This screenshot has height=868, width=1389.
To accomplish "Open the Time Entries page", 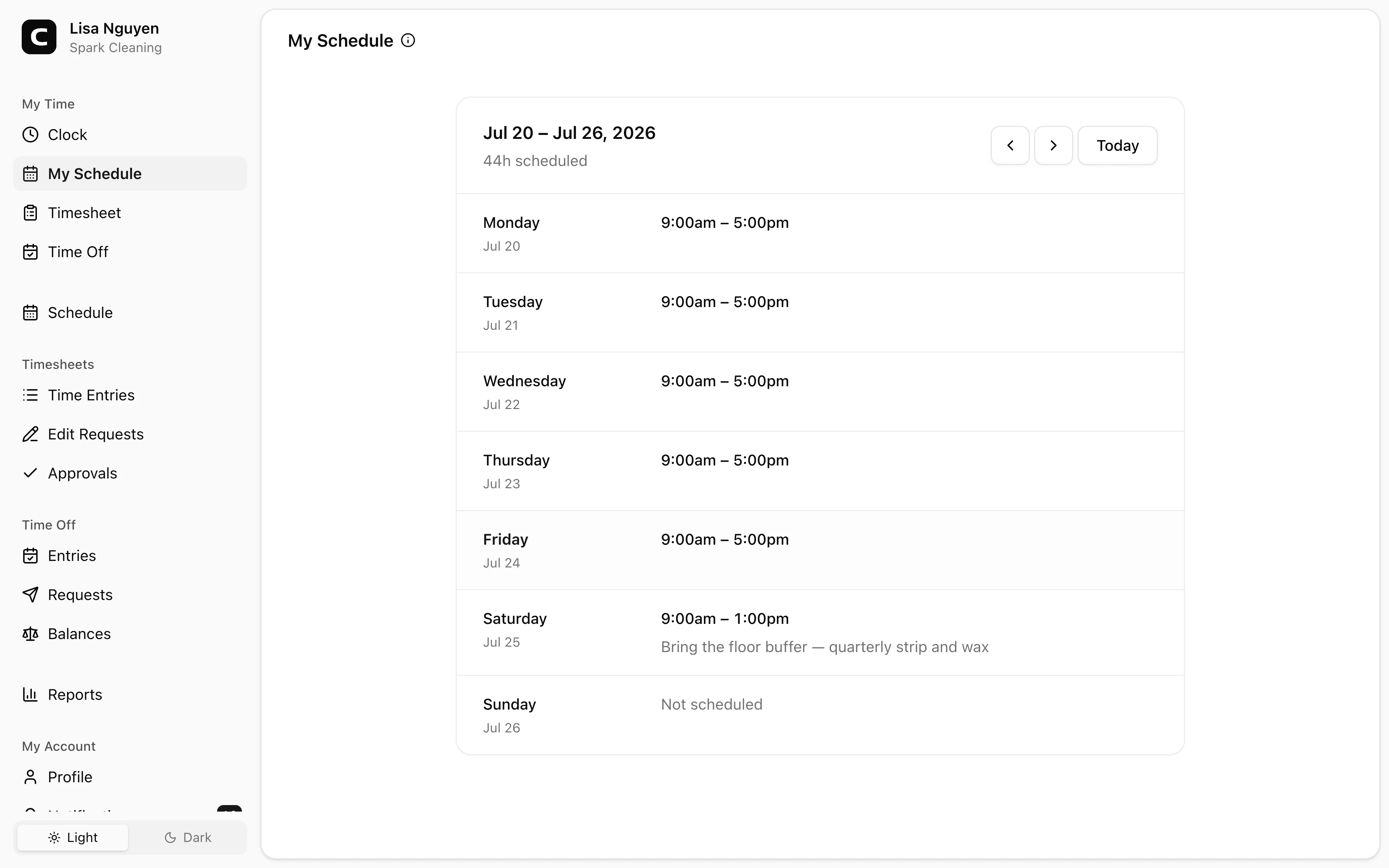I will pyautogui.click(x=130, y=396).
